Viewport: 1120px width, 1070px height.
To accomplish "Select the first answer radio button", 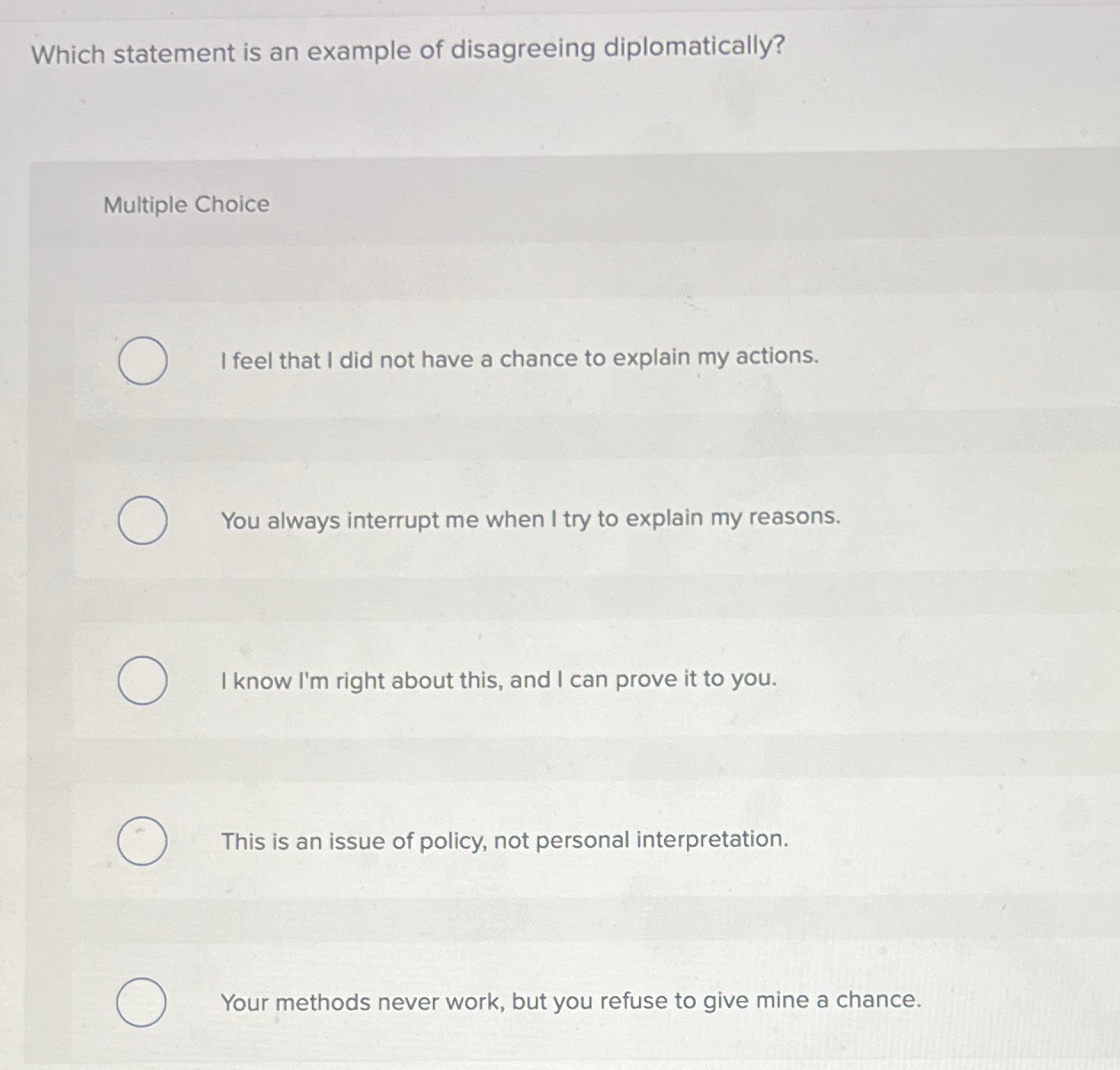I will [143, 360].
